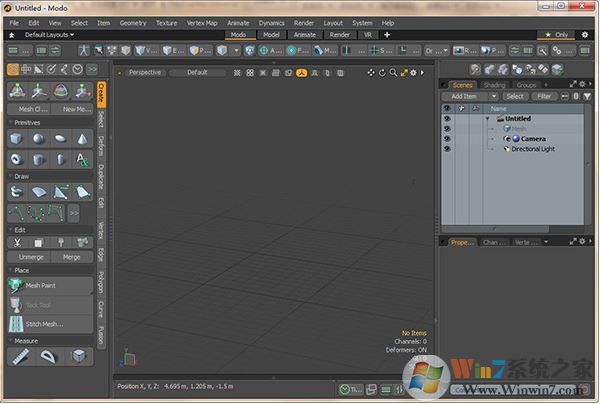Select the Ruler measure tool
This screenshot has height=404, width=600.
[22, 357]
